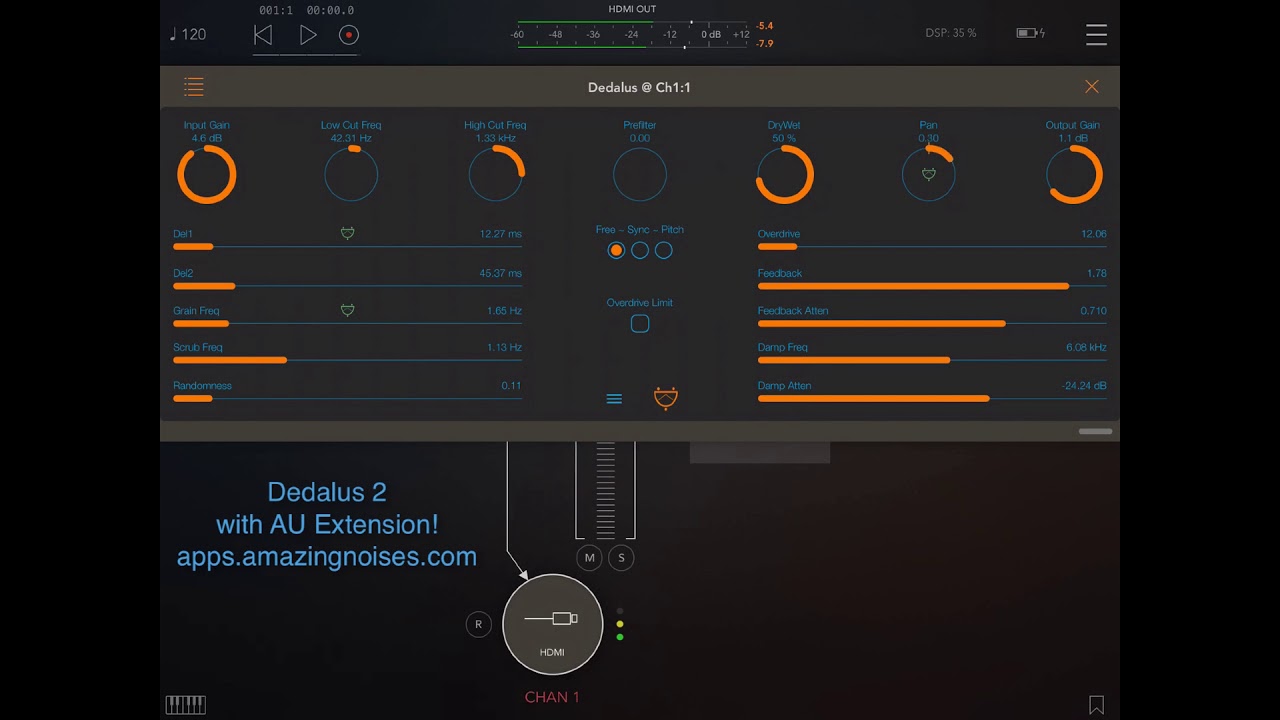Arm recording with the red record button

(348, 35)
